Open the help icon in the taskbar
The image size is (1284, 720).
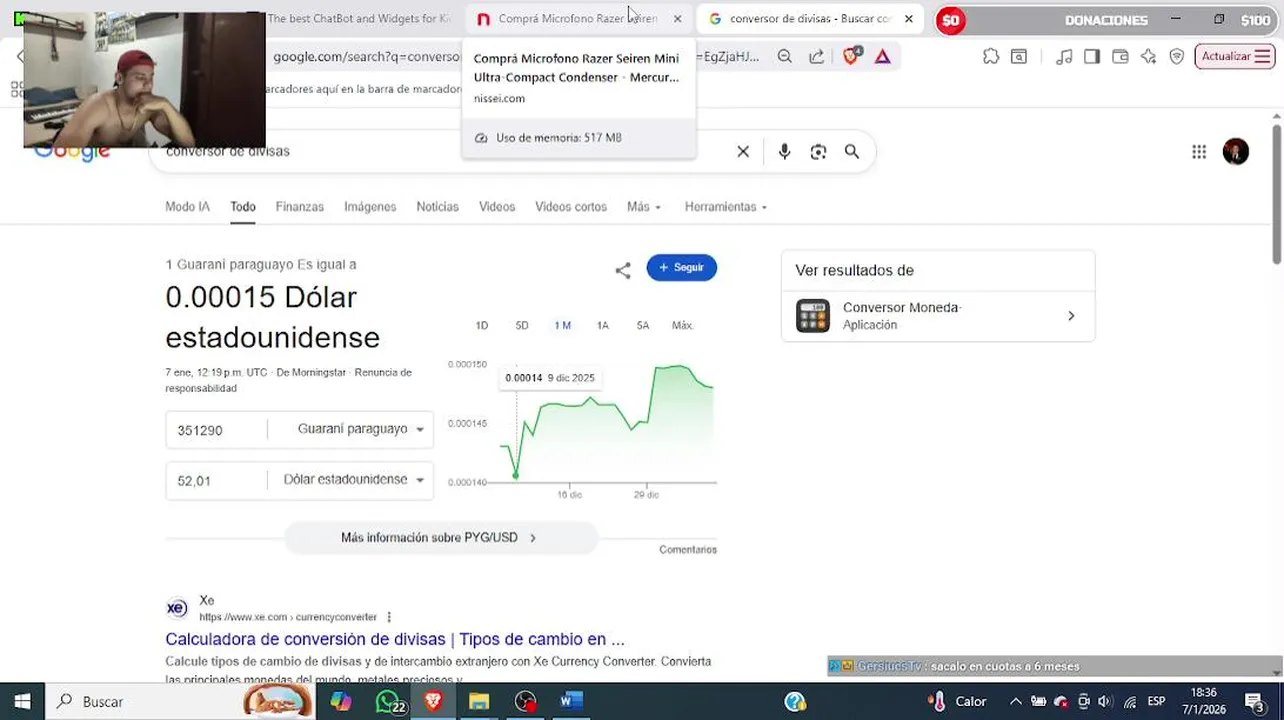pos(795,702)
